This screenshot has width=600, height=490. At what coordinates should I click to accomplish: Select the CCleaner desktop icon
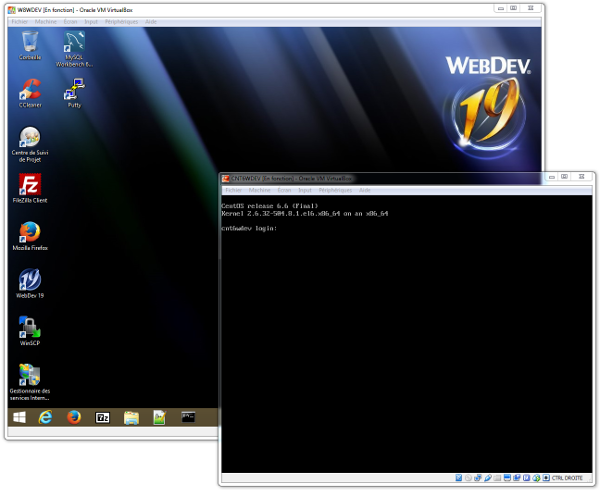tap(30, 93)
